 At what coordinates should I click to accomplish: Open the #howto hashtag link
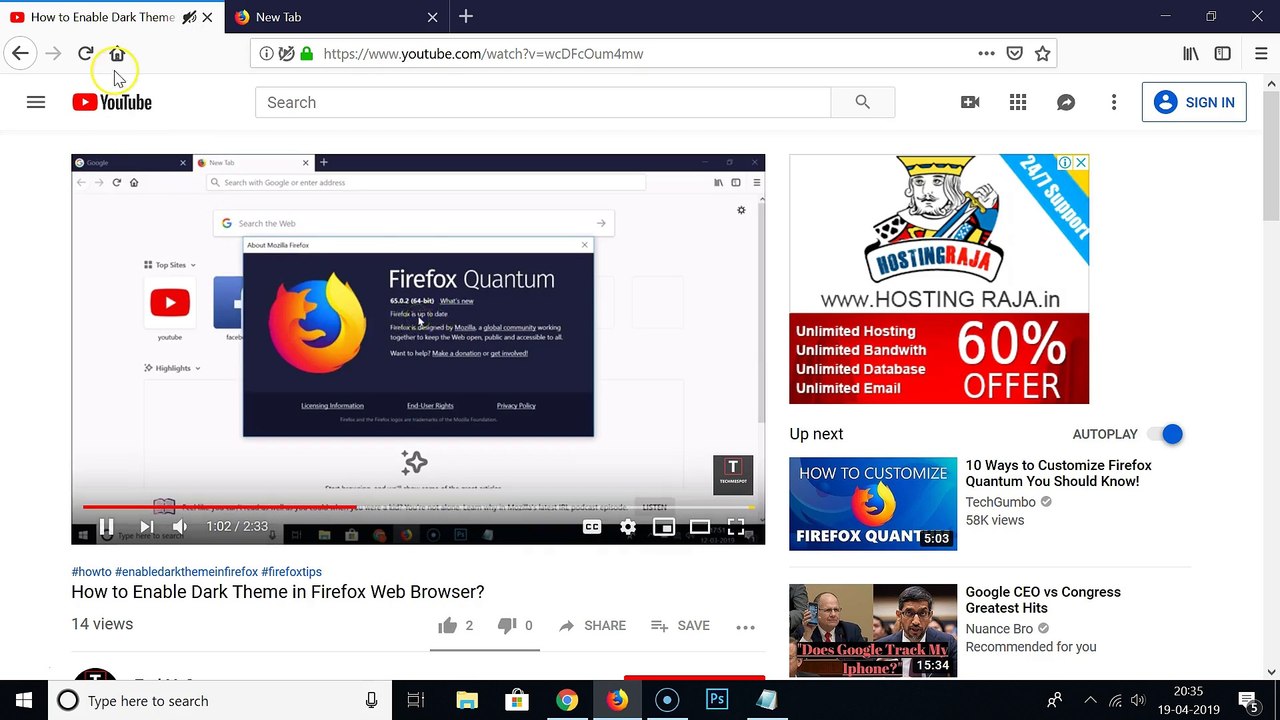(91, 572)
